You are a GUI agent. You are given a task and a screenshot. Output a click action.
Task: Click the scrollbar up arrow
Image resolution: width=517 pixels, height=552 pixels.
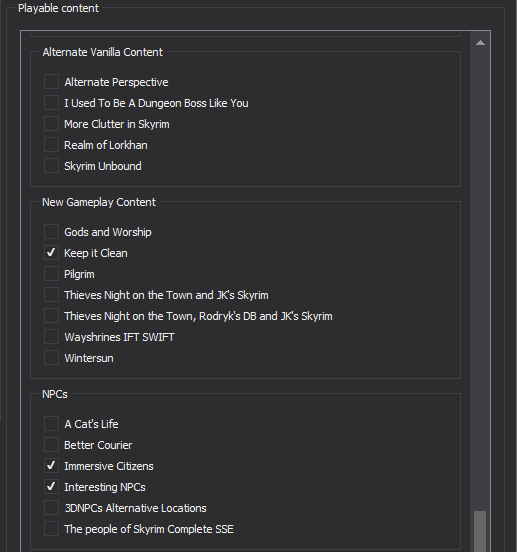480,43
